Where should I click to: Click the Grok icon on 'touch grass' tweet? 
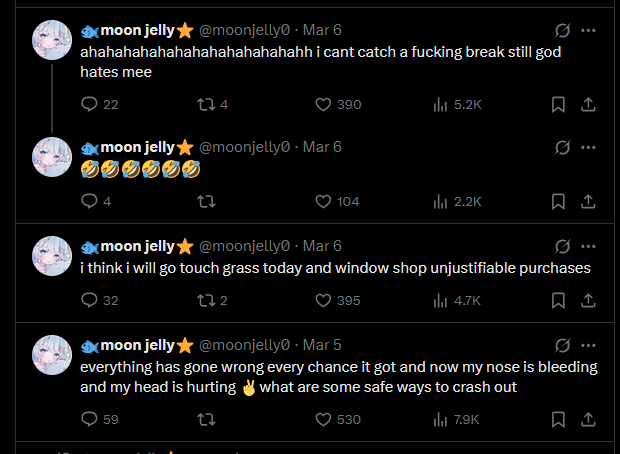click(x=562, y=246)
